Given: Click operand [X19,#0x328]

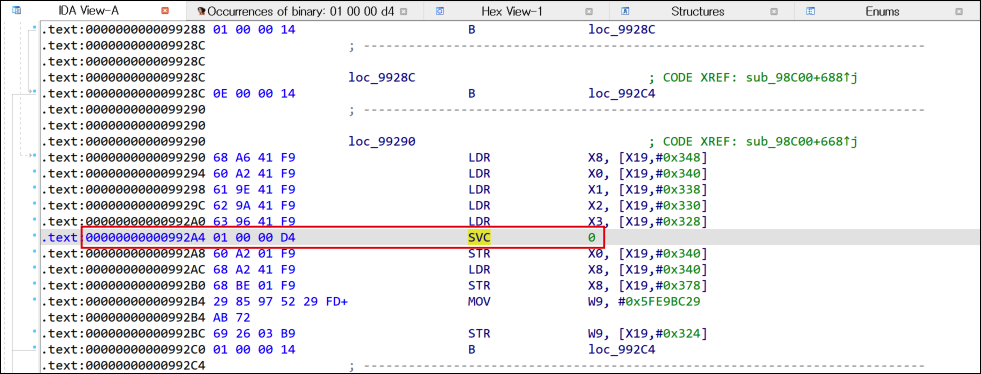Looking at the screenshot, I should (x=663, y=221).
